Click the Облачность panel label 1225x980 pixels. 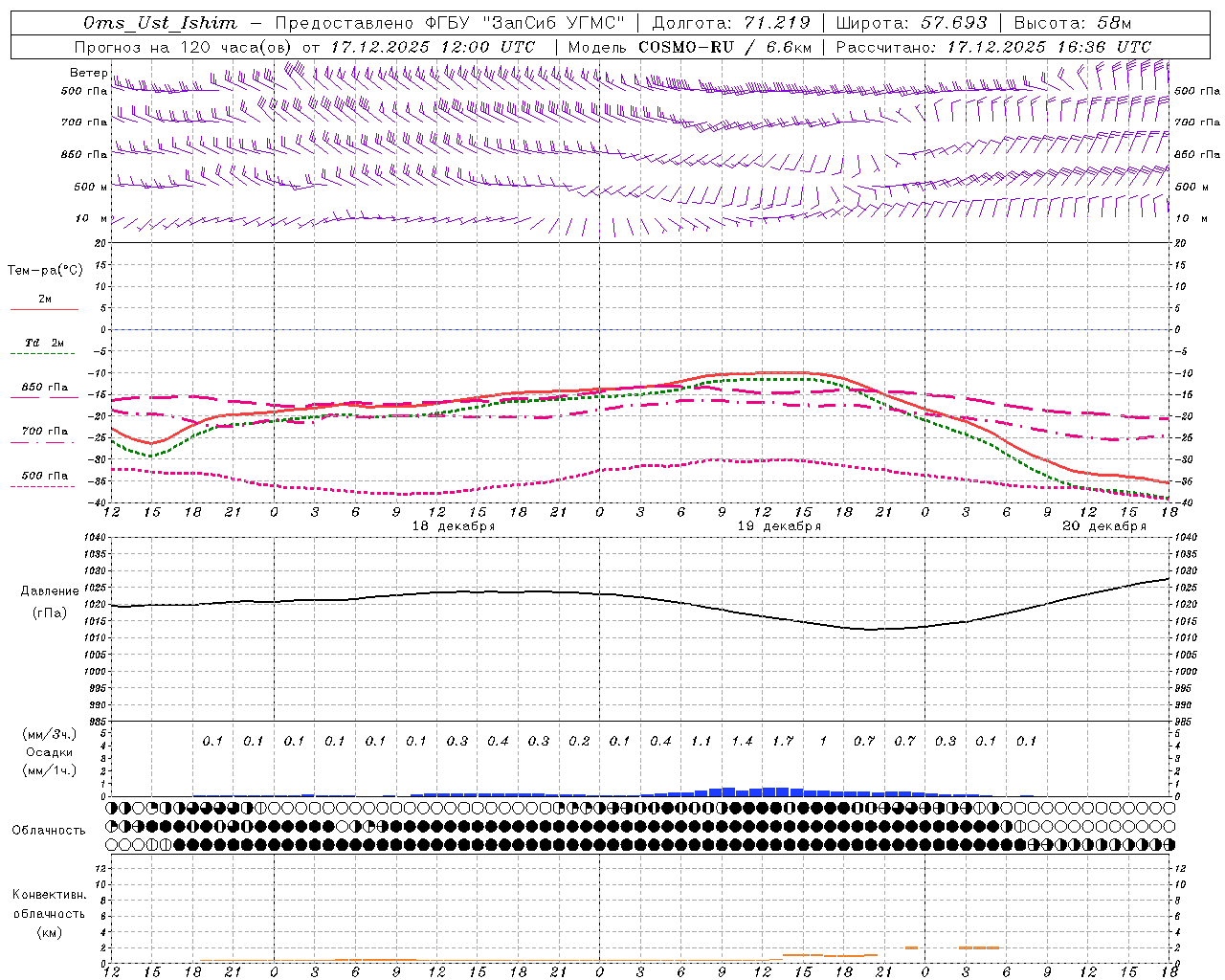coord(49,830)
